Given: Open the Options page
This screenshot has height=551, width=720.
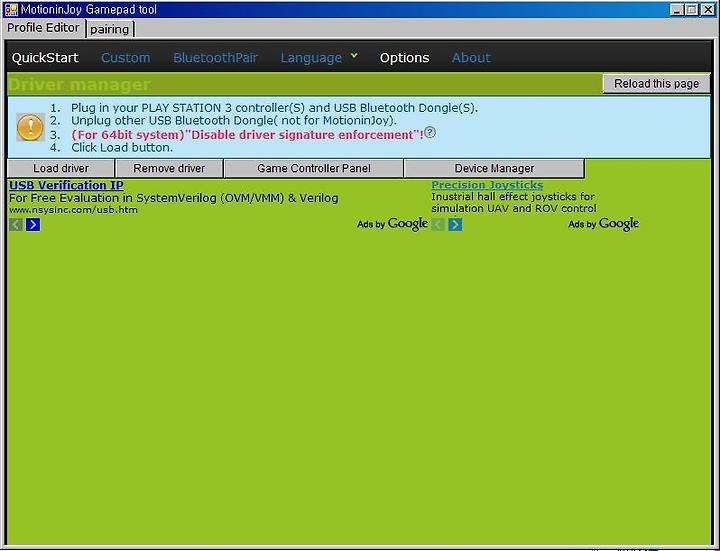Looking at the screenshot, I should [x=405, y=58].
